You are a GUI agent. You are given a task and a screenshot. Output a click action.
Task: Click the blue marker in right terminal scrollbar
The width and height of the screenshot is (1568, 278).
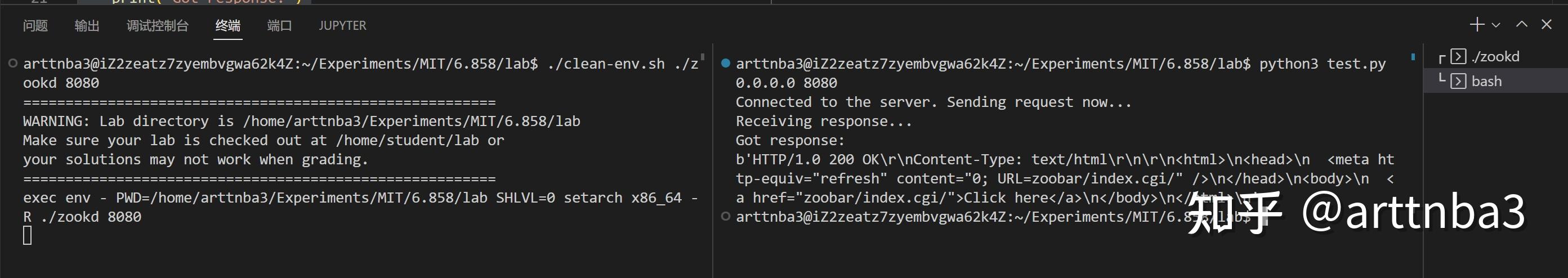coord(1413,57)
